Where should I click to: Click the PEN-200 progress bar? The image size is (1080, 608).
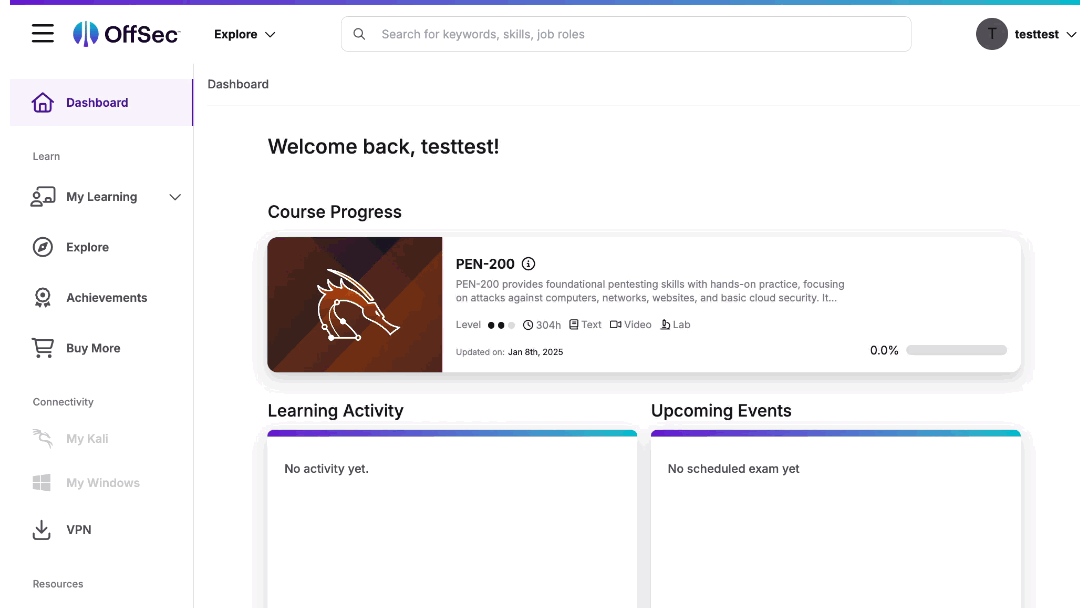click(x=956, y=350)
